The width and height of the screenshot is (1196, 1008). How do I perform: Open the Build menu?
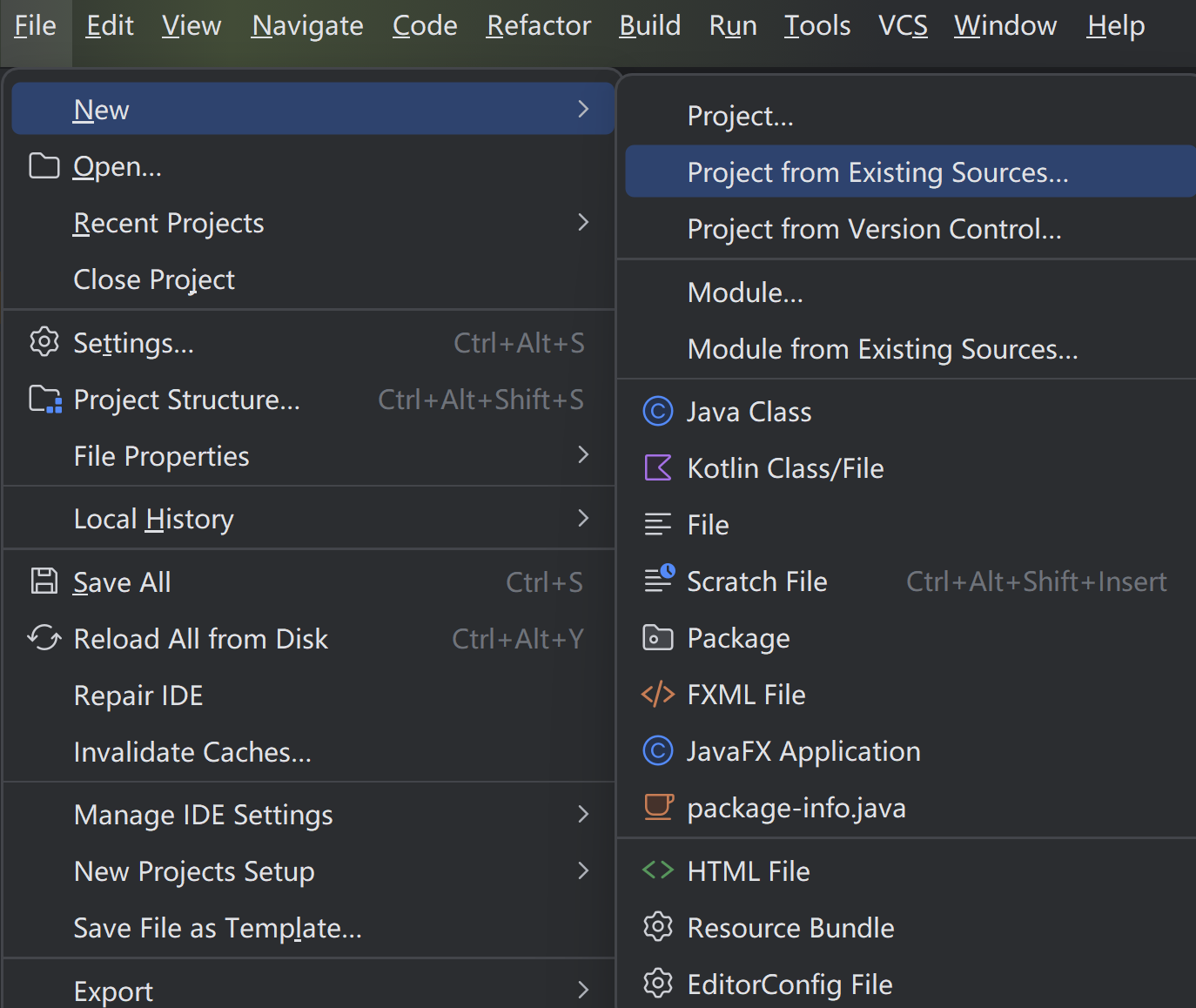tap(650, 26)
